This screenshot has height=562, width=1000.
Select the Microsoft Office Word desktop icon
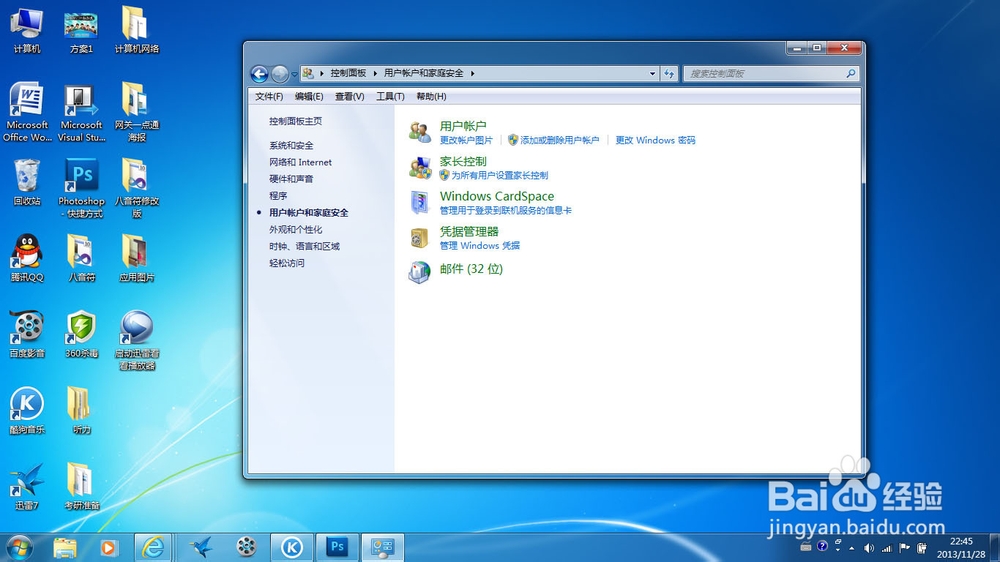[x=27, y=98]
